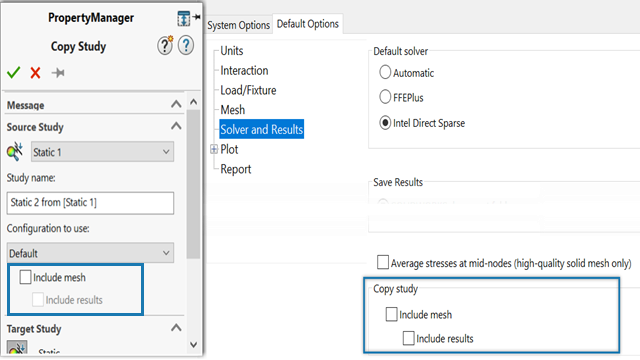Cancel Copy Study with red X

coord(36,73)
